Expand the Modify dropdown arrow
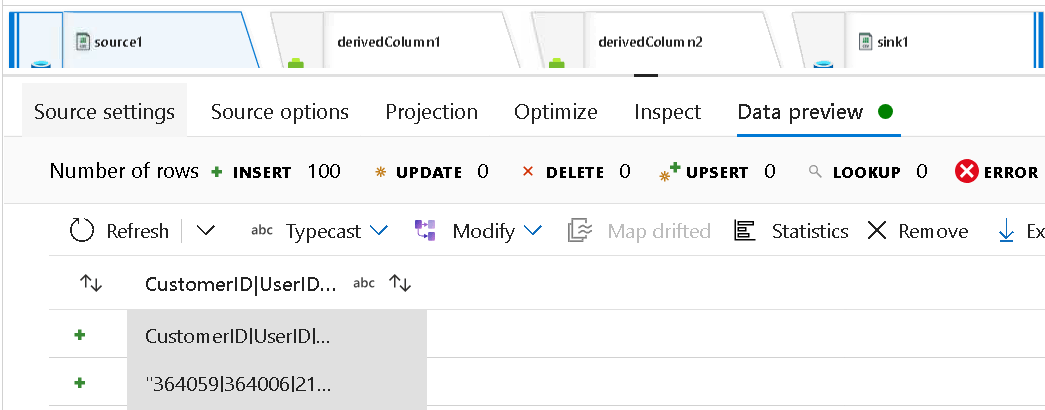The image size is (1045, 410). pyautogui.click(x=532, y=231)
